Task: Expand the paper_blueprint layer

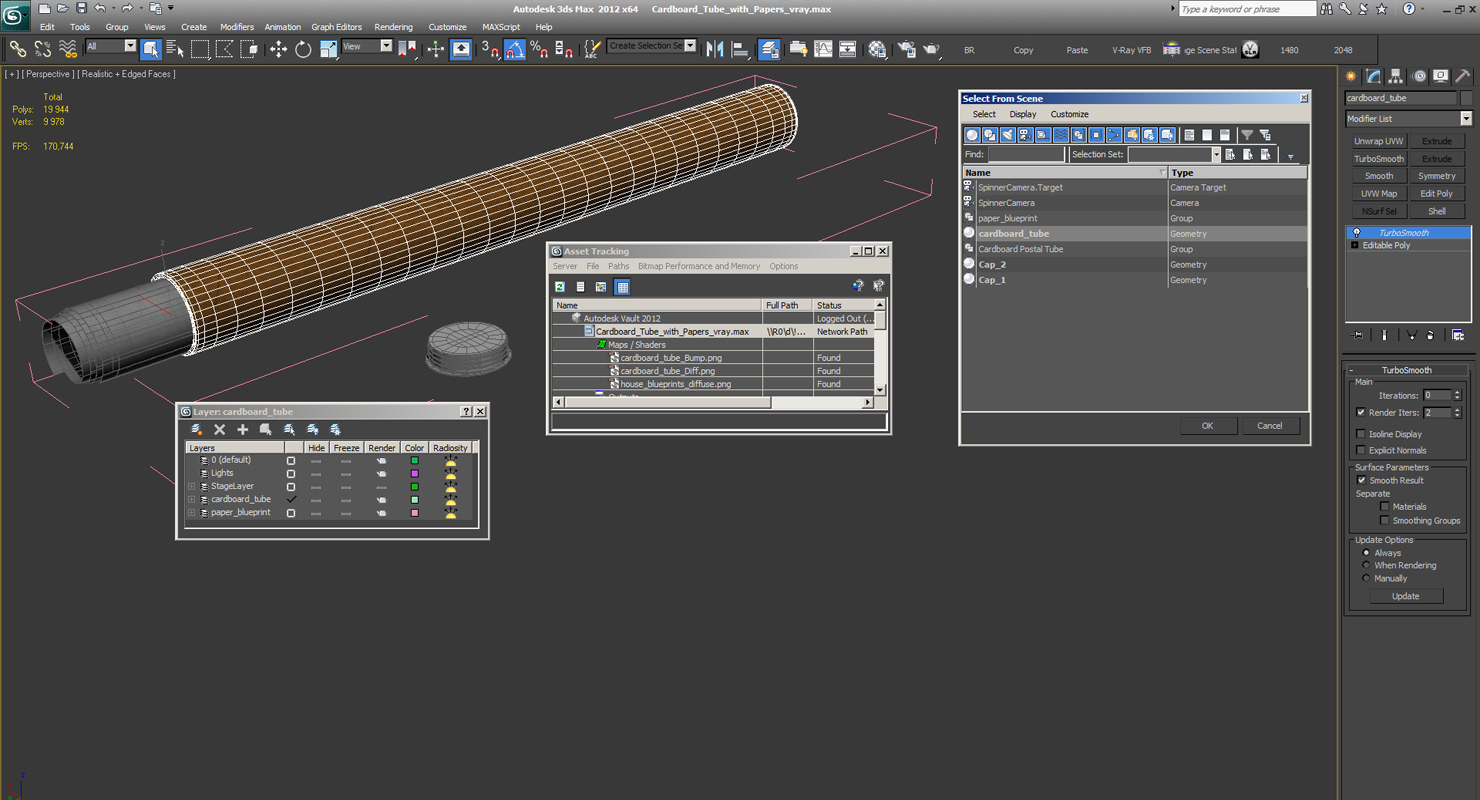Action: (x=191, y=513)
